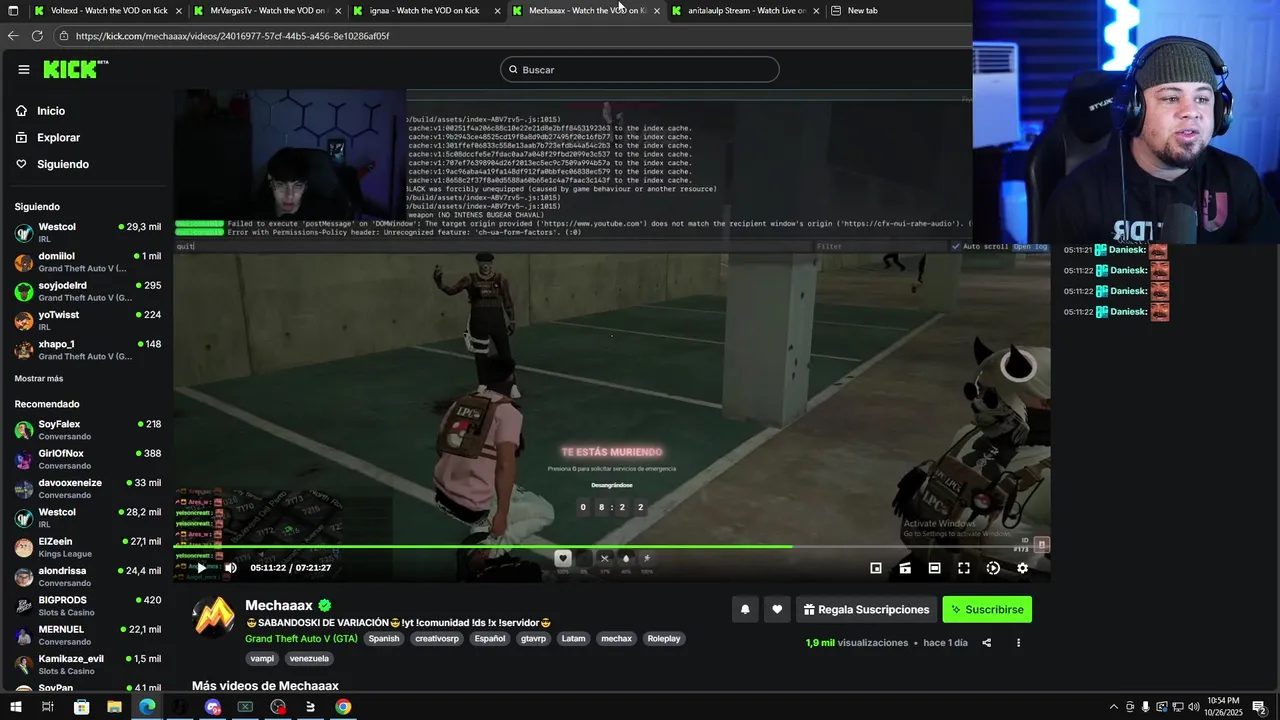
Task: Follow Mechaaax with the heart button
Action: click(777, 609)
